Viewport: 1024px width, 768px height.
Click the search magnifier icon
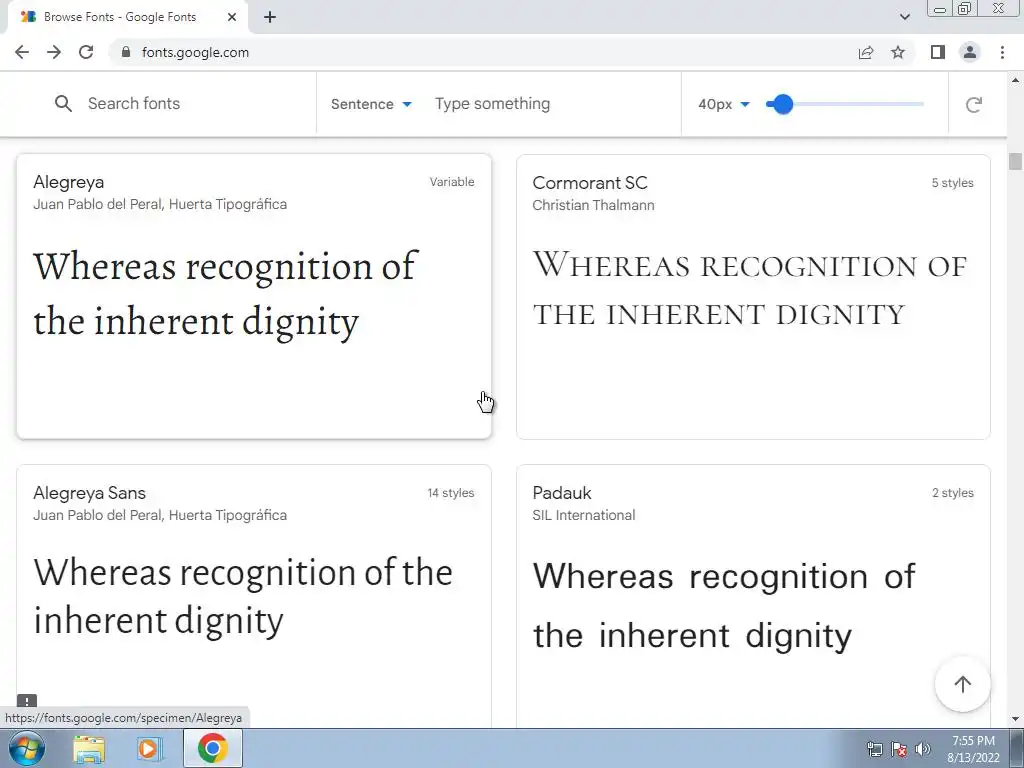pos(63,104)
